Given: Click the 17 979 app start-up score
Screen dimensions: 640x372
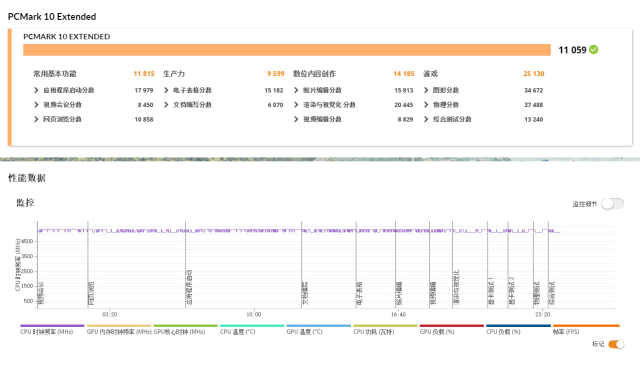Looking at the screenshot, I should 144,90.
